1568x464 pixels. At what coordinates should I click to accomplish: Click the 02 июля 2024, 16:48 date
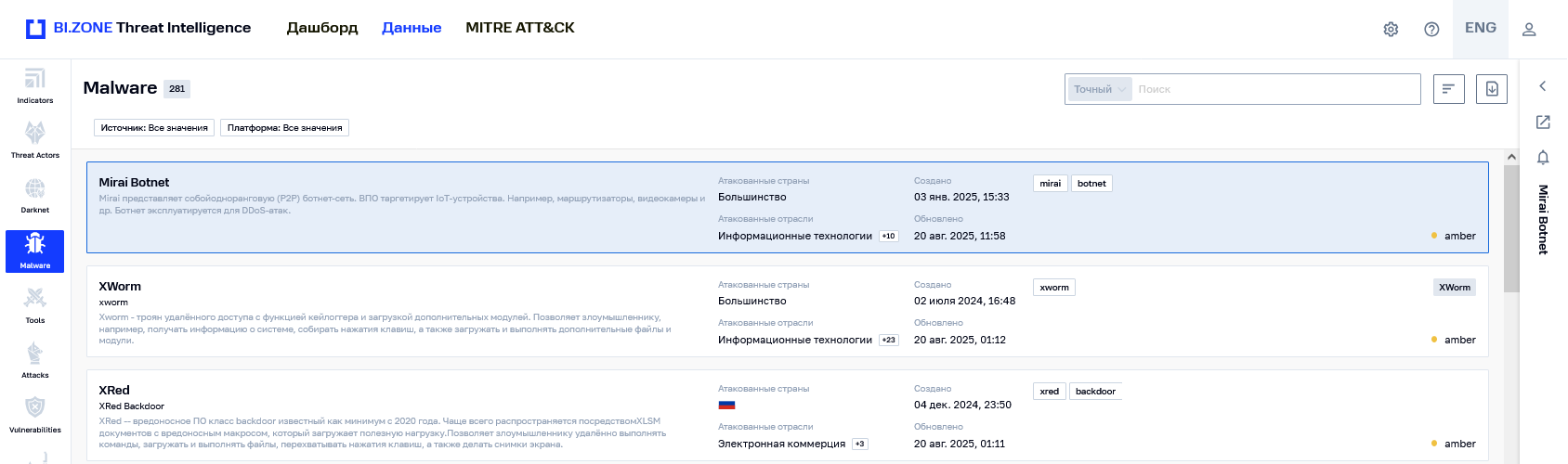pyautogui.click(x=964, y=301)
